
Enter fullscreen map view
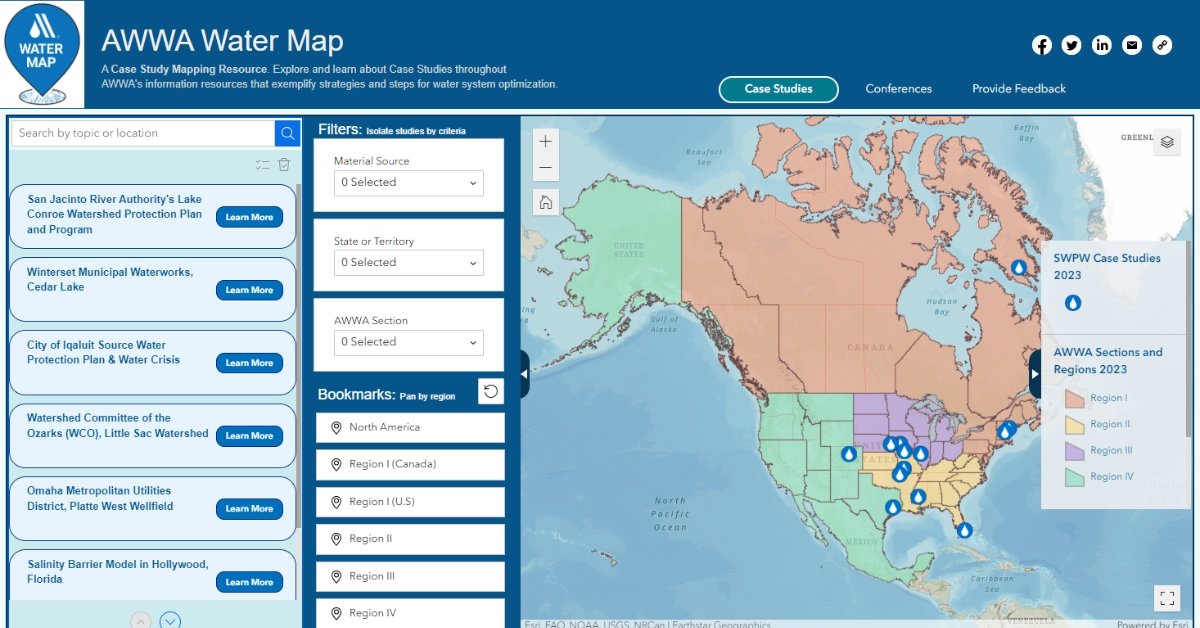coord(1167,598)
